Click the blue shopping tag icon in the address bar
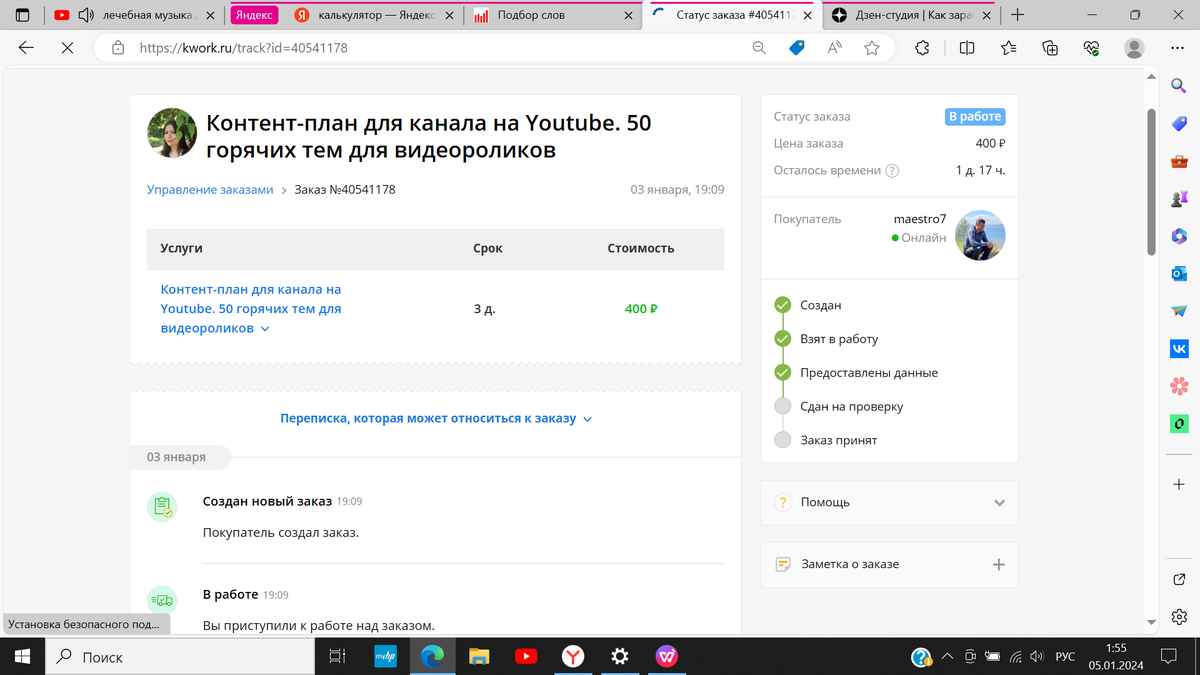Screen dimensions: 1200x675 tap(797, 47)
